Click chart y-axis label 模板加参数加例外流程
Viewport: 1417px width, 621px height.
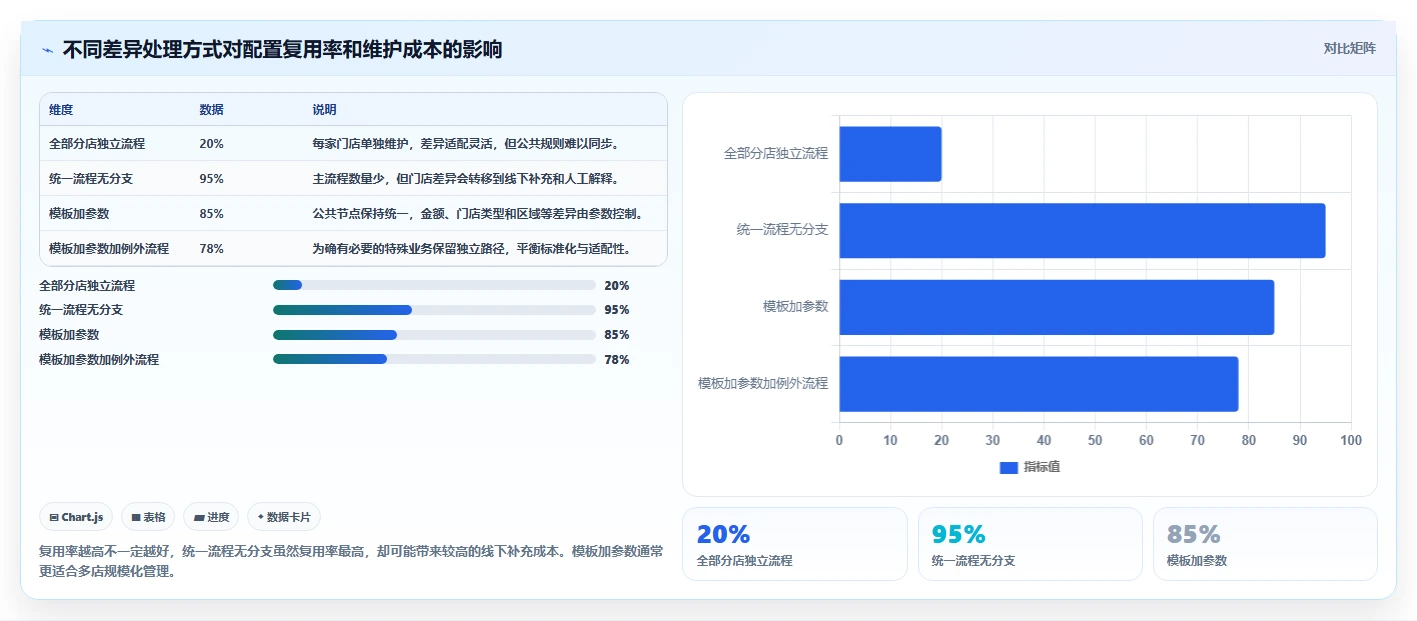(763, 383)
